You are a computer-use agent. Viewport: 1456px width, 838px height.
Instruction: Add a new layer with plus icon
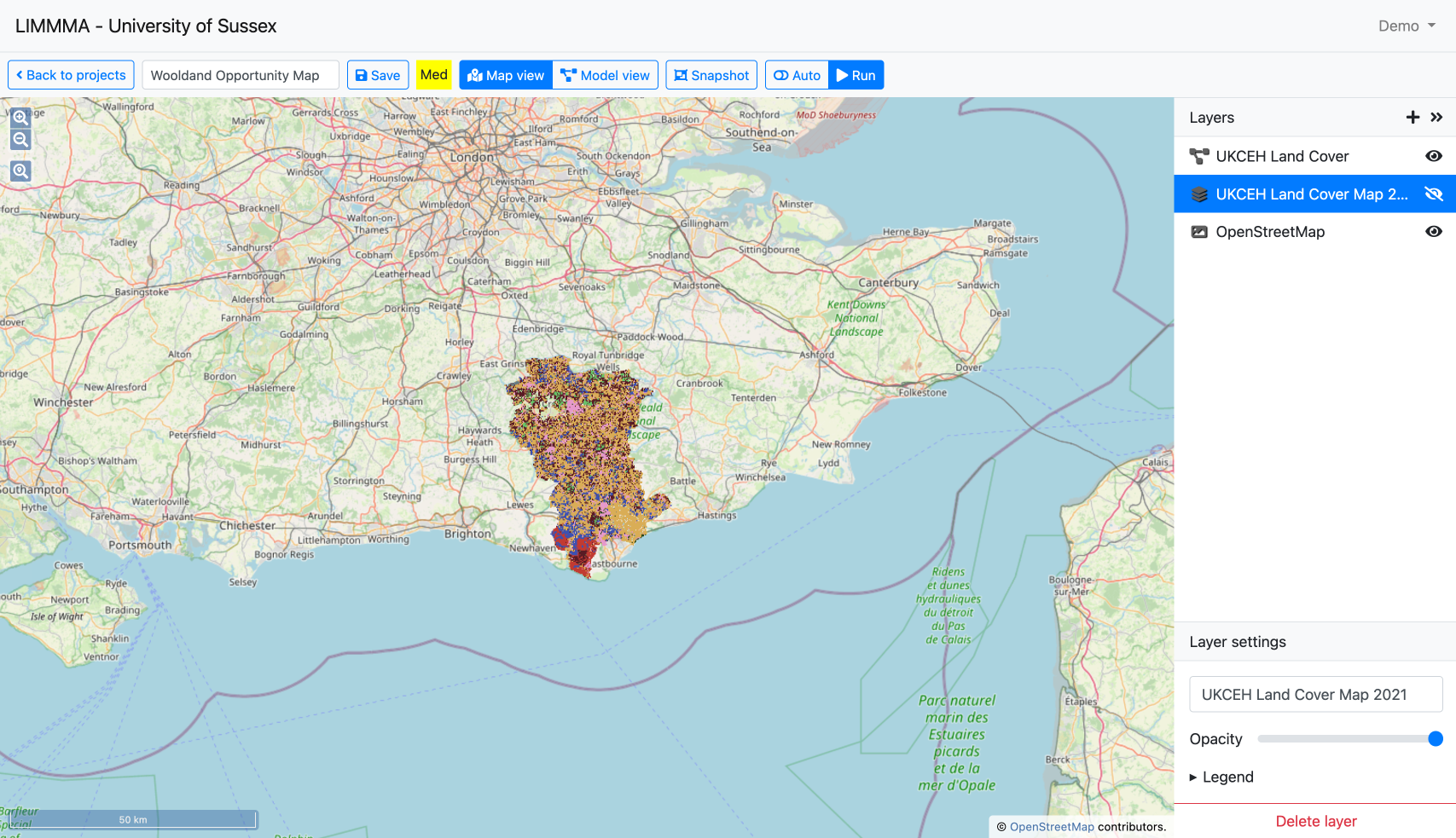[x=1412, y=118]
